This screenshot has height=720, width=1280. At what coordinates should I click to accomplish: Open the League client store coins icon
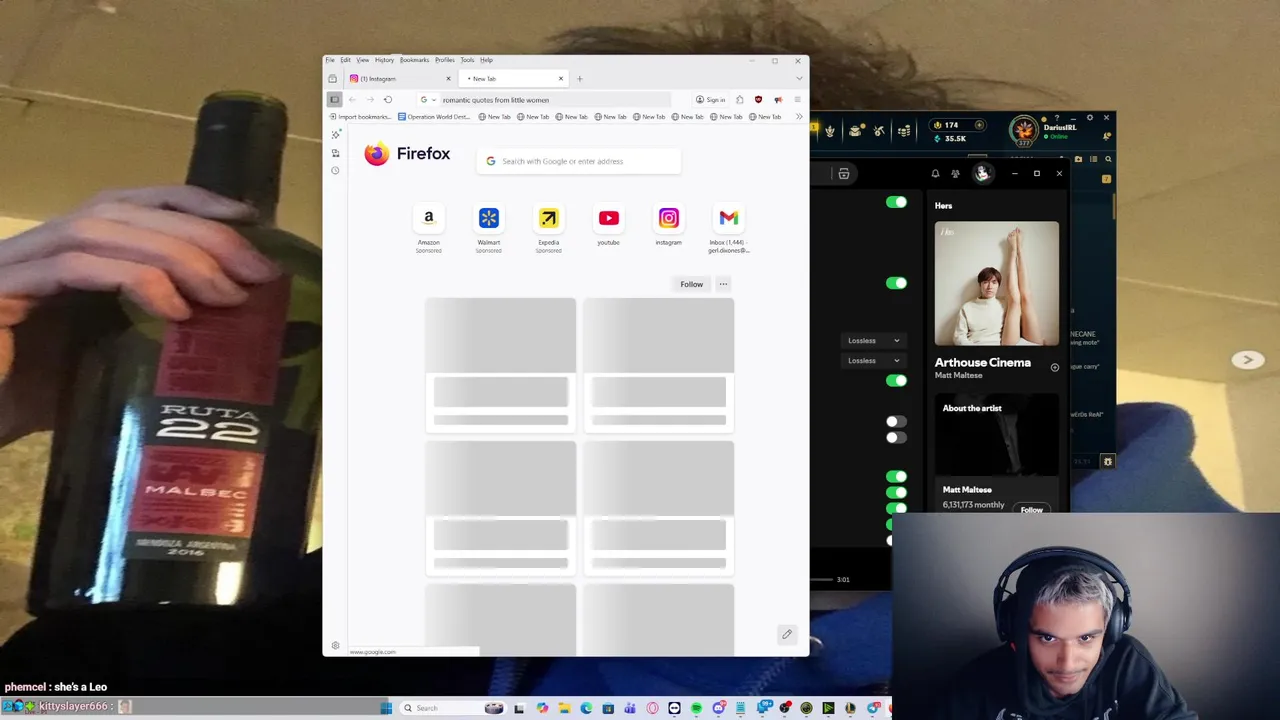[904, 131]
